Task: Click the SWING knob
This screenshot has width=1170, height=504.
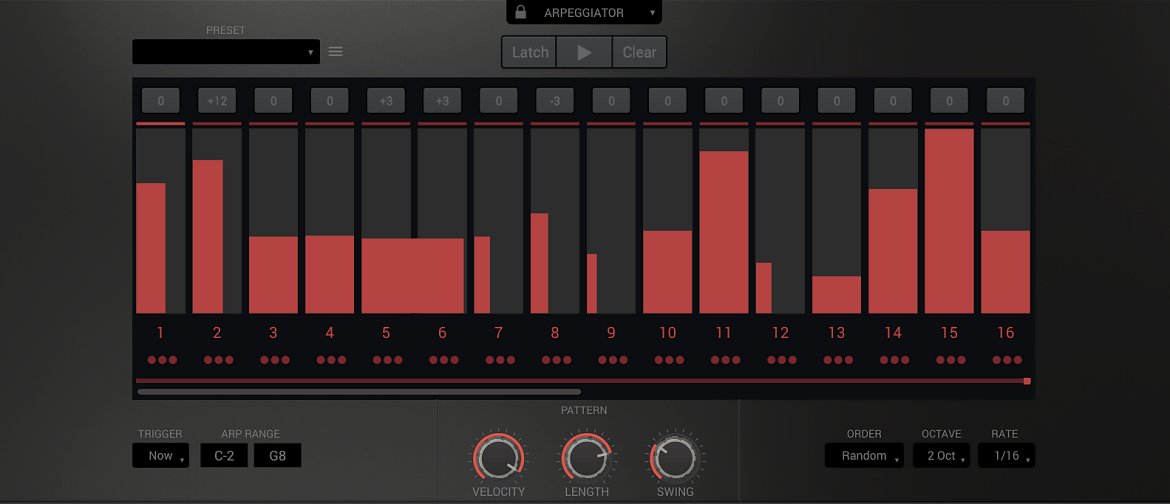Action: click(675, 458)
